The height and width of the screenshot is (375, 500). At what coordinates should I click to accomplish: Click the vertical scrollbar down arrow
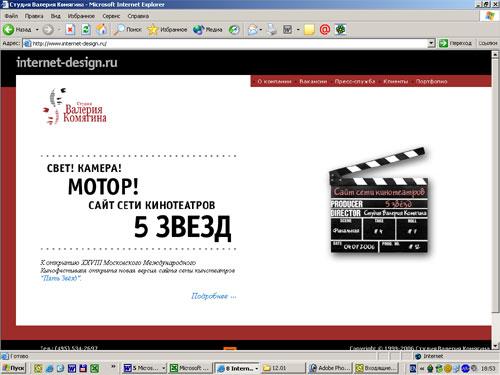495,346
